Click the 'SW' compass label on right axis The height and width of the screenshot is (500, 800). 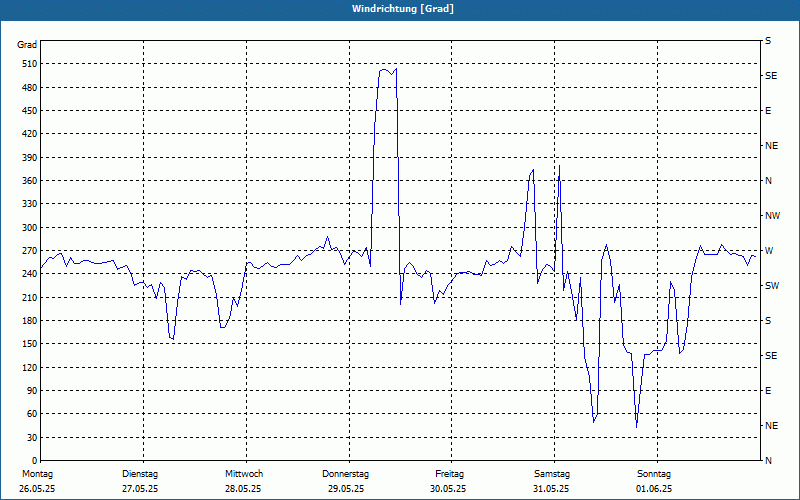[x=772, y=286]
